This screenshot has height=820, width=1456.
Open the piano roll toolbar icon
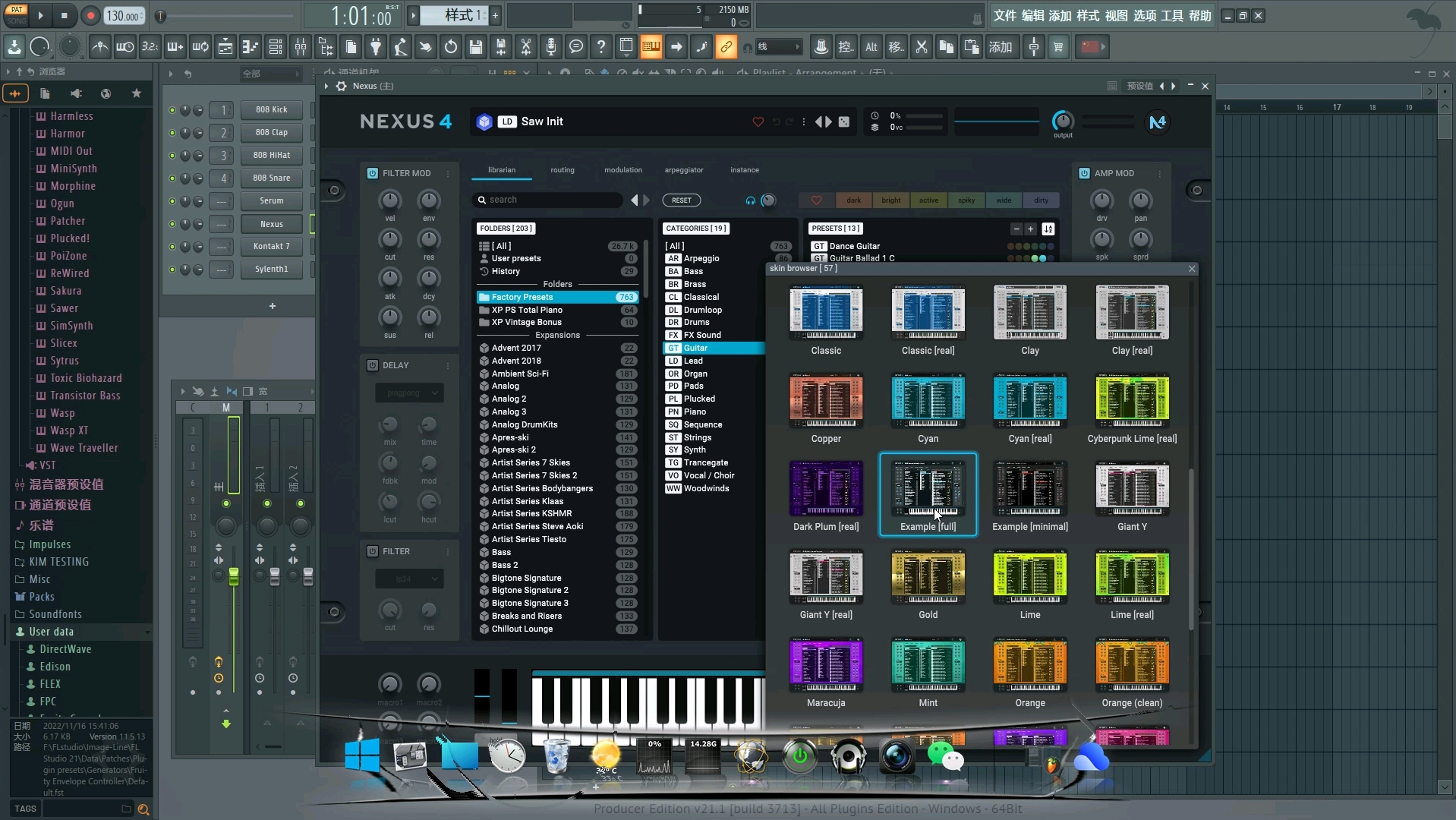(251, 47)
